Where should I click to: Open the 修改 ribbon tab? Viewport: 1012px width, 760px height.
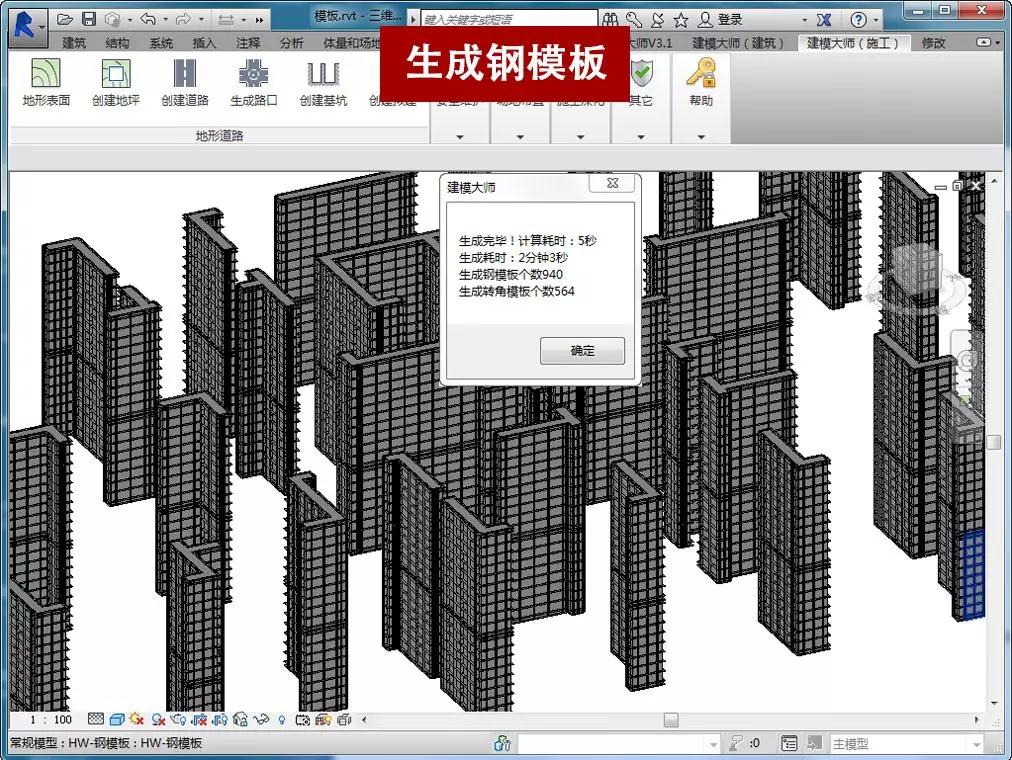(933, 43)
